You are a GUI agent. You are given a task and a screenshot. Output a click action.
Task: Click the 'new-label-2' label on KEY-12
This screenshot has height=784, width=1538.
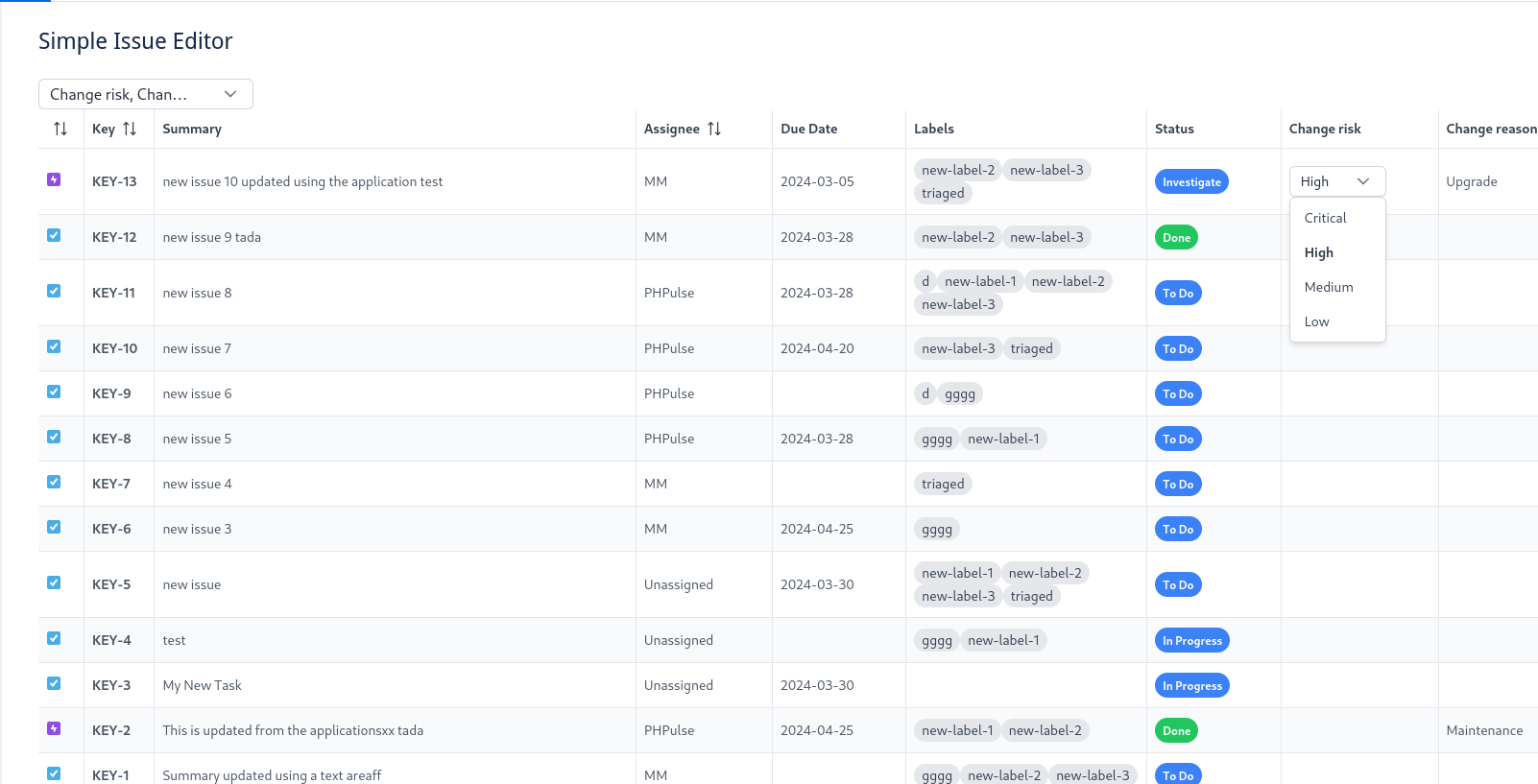click(958, 238)
